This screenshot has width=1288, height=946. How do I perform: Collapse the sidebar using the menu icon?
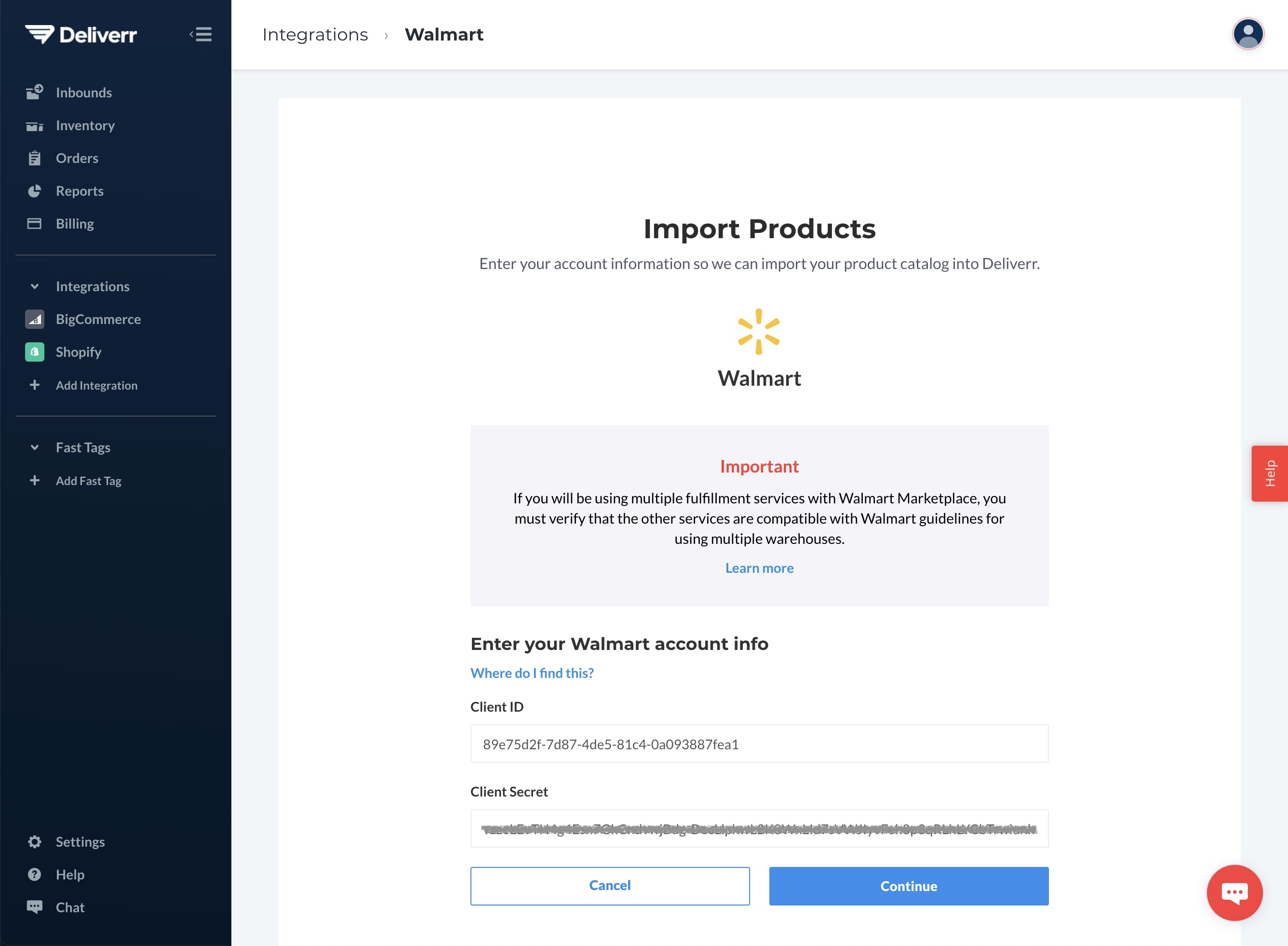click(x=201, y=34)
